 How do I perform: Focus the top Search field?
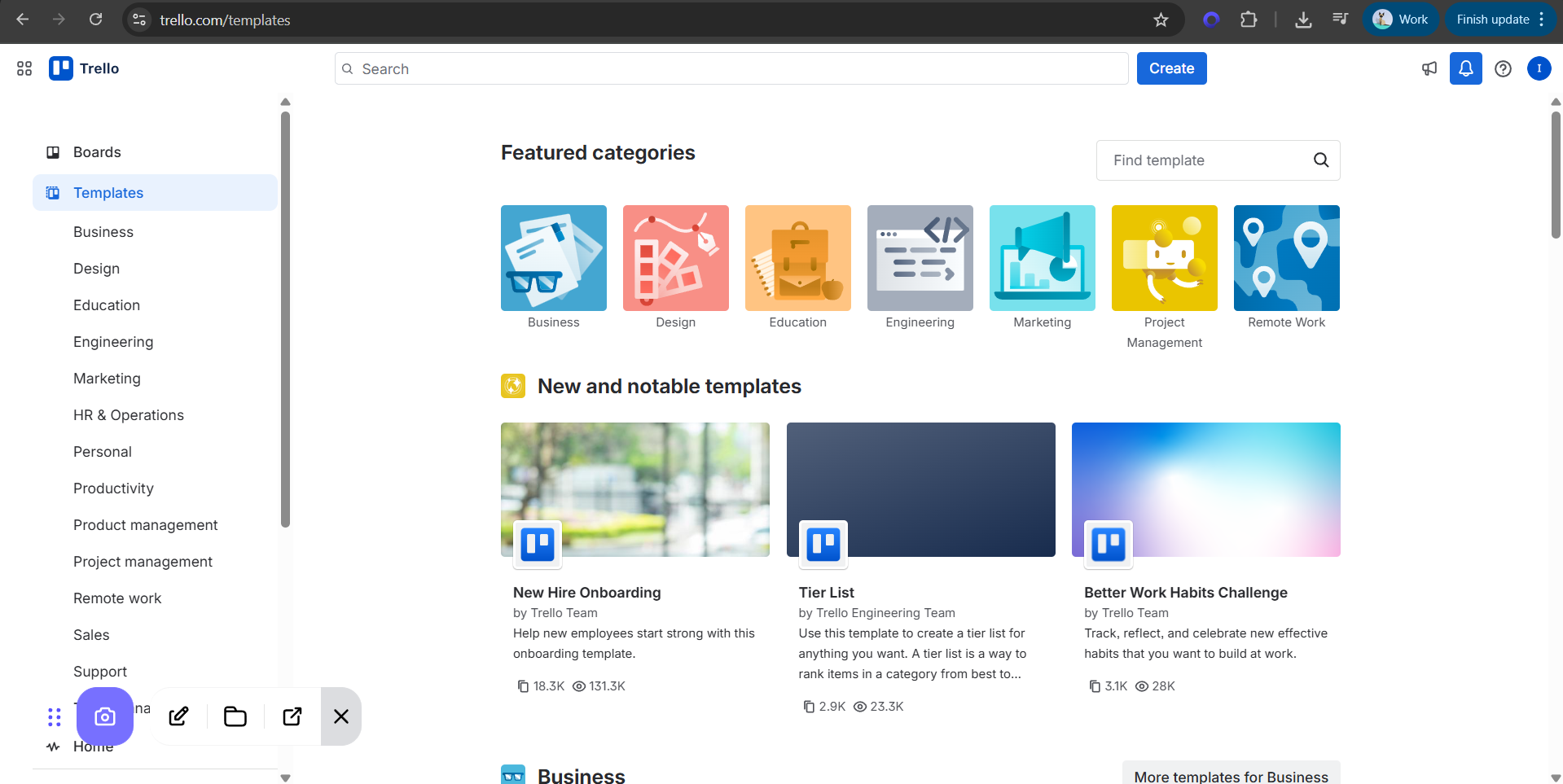point(731,68)
